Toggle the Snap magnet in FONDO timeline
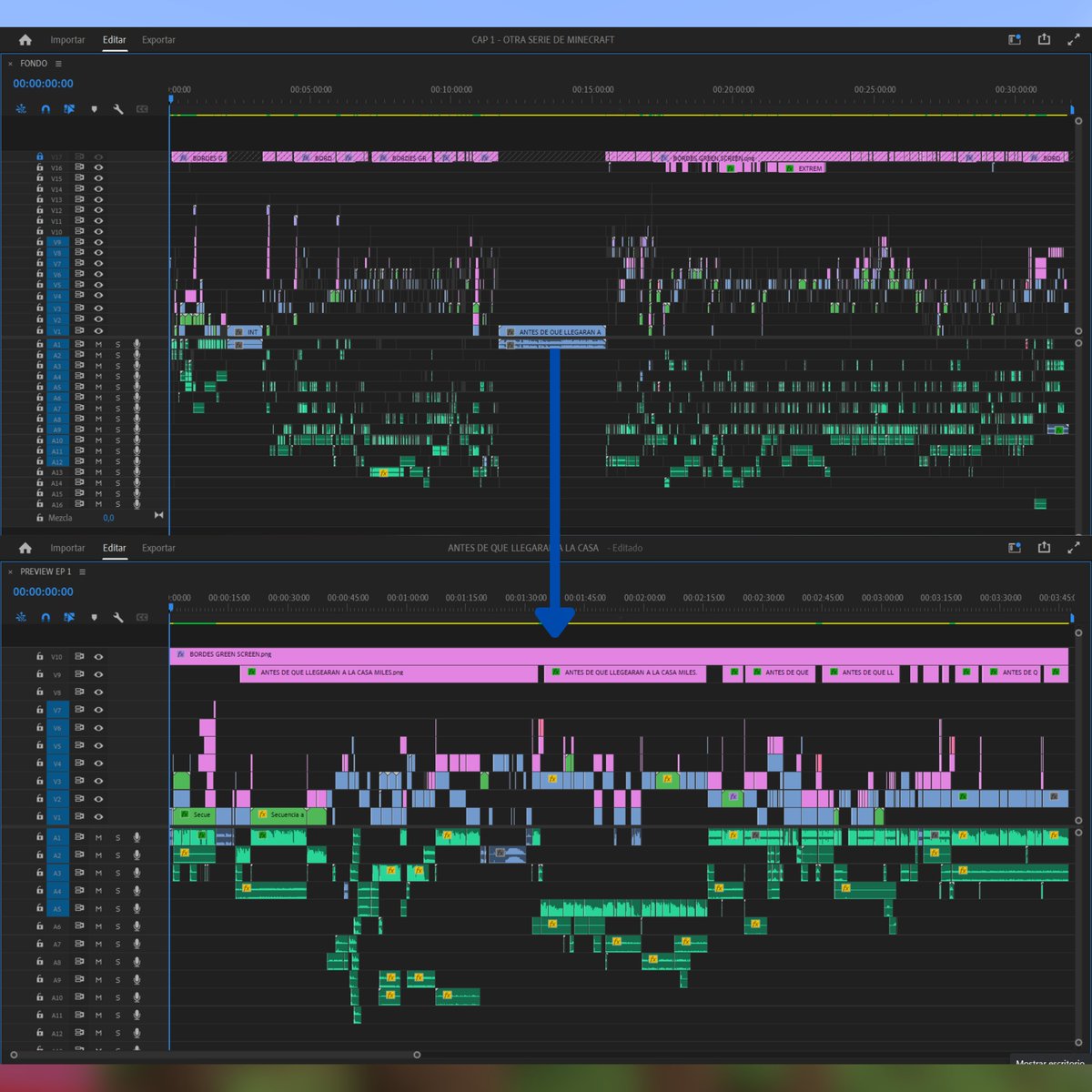 click(45, 108)
